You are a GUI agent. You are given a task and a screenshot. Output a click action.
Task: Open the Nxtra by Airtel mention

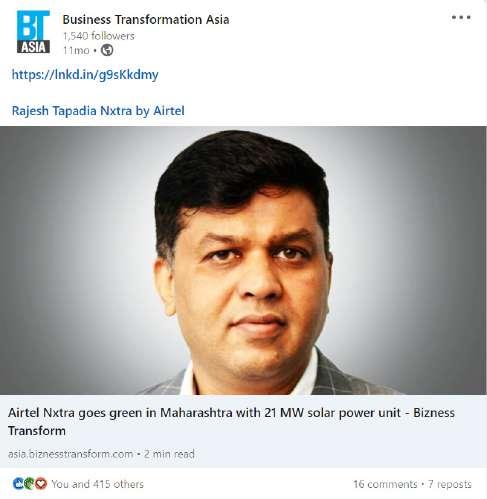(142, 111)
